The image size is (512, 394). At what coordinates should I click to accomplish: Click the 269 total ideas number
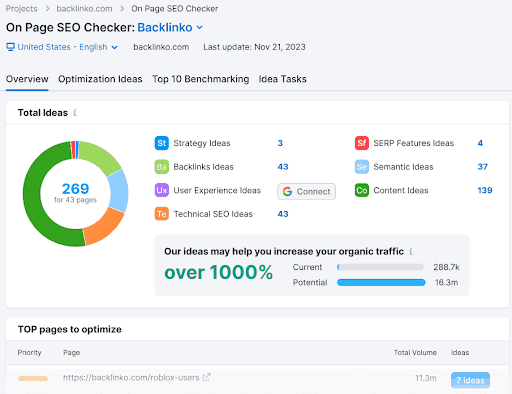[75, 189]
